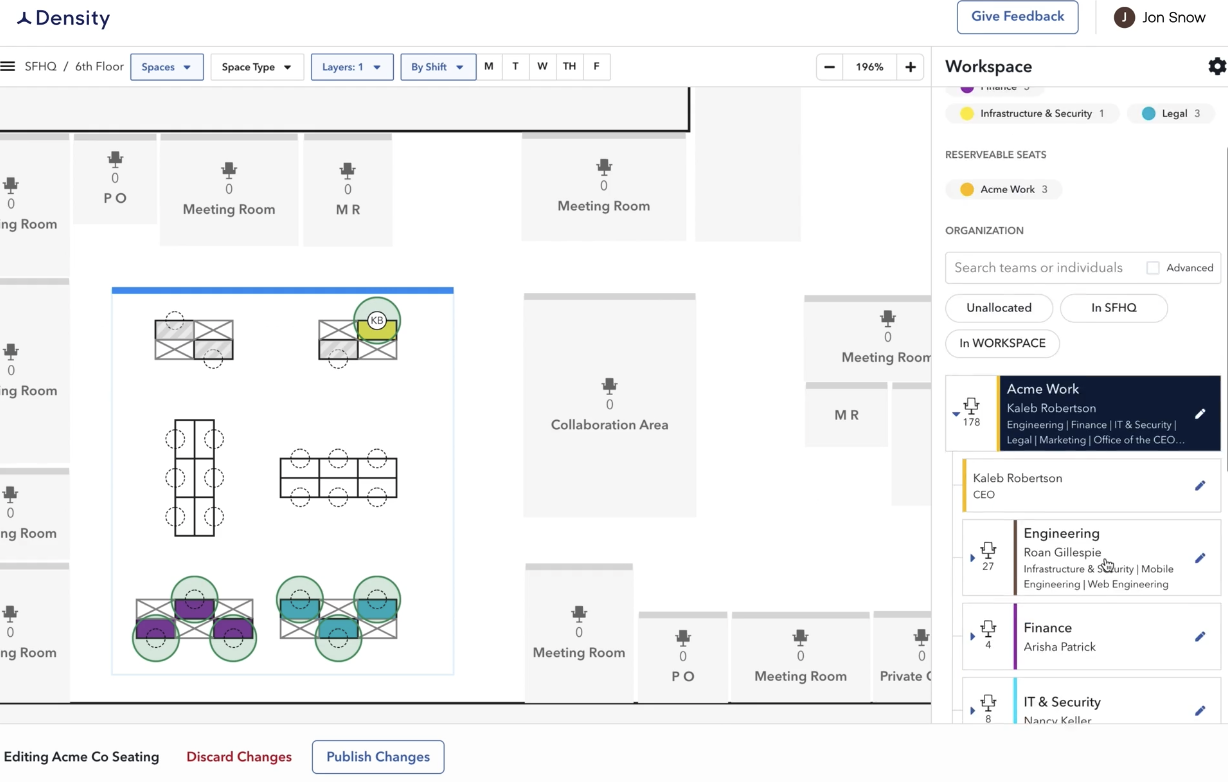
Task: Click Collaboration Area chair icon
Action: point(609,386)
